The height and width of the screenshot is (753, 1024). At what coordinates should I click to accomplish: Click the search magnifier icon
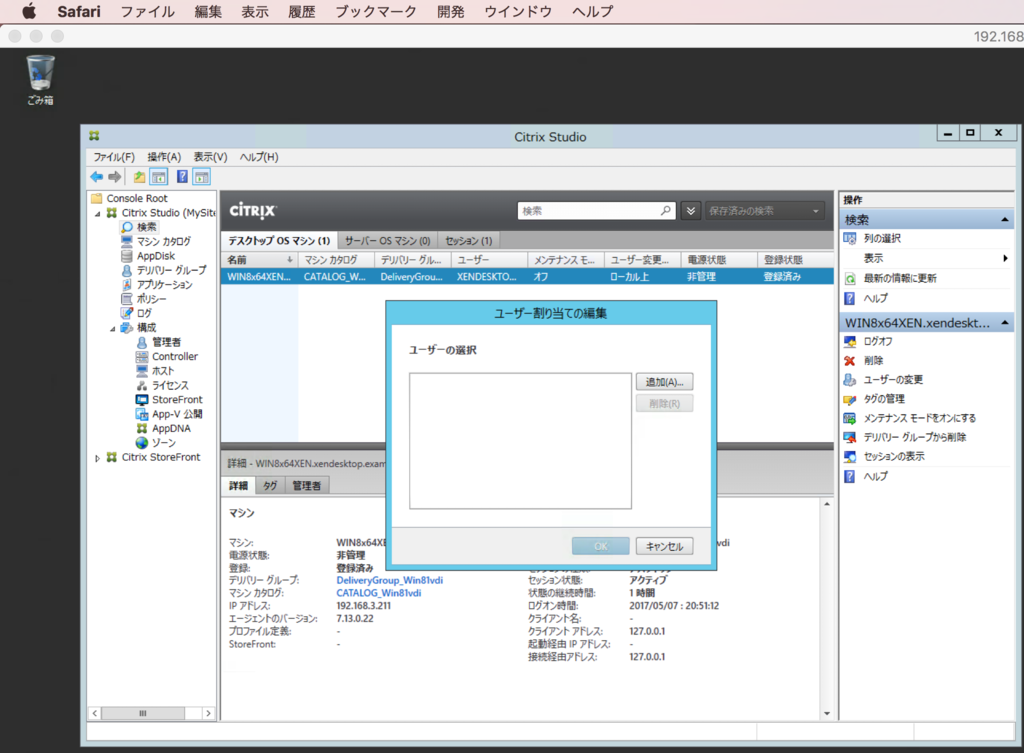pyautogui.click(x=665, y=210)
